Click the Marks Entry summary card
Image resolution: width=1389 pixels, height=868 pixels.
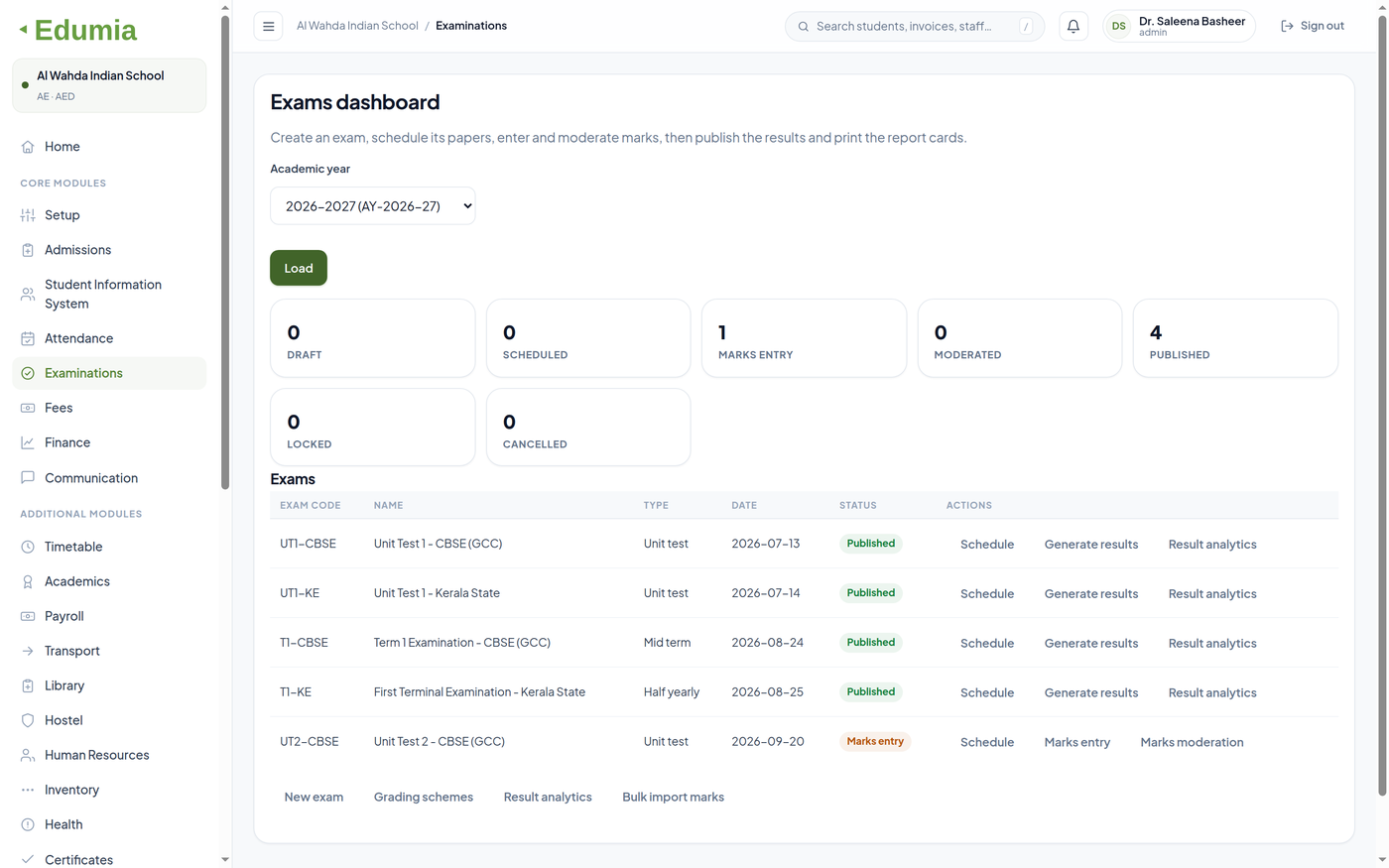(x=804, y=338)
